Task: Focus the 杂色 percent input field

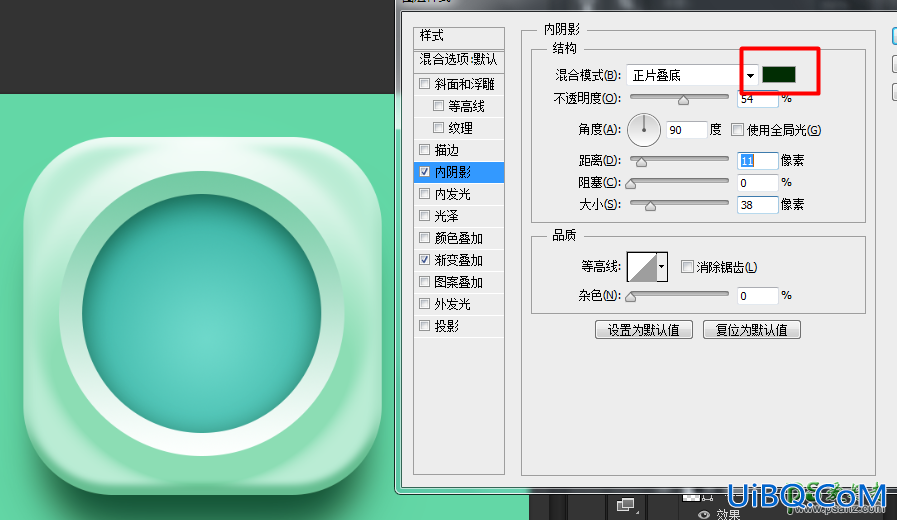Action: pyautogui.click(x=758, y=296)
